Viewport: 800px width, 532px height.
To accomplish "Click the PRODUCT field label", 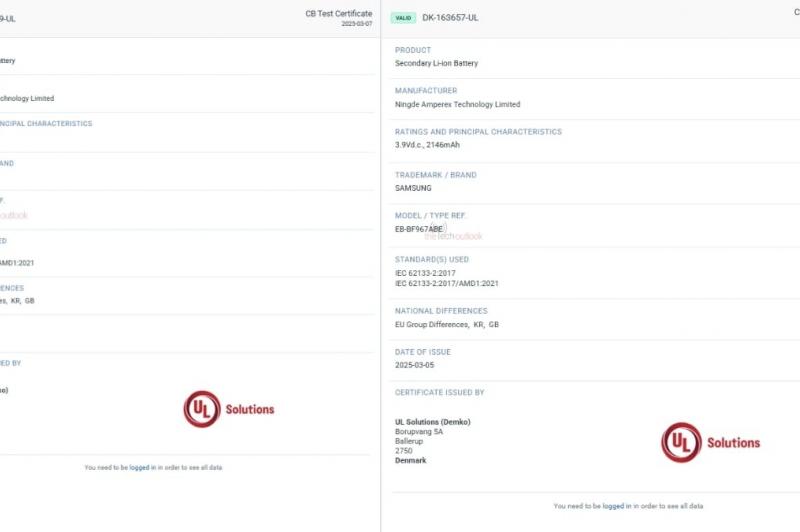I will coord(413,50).
